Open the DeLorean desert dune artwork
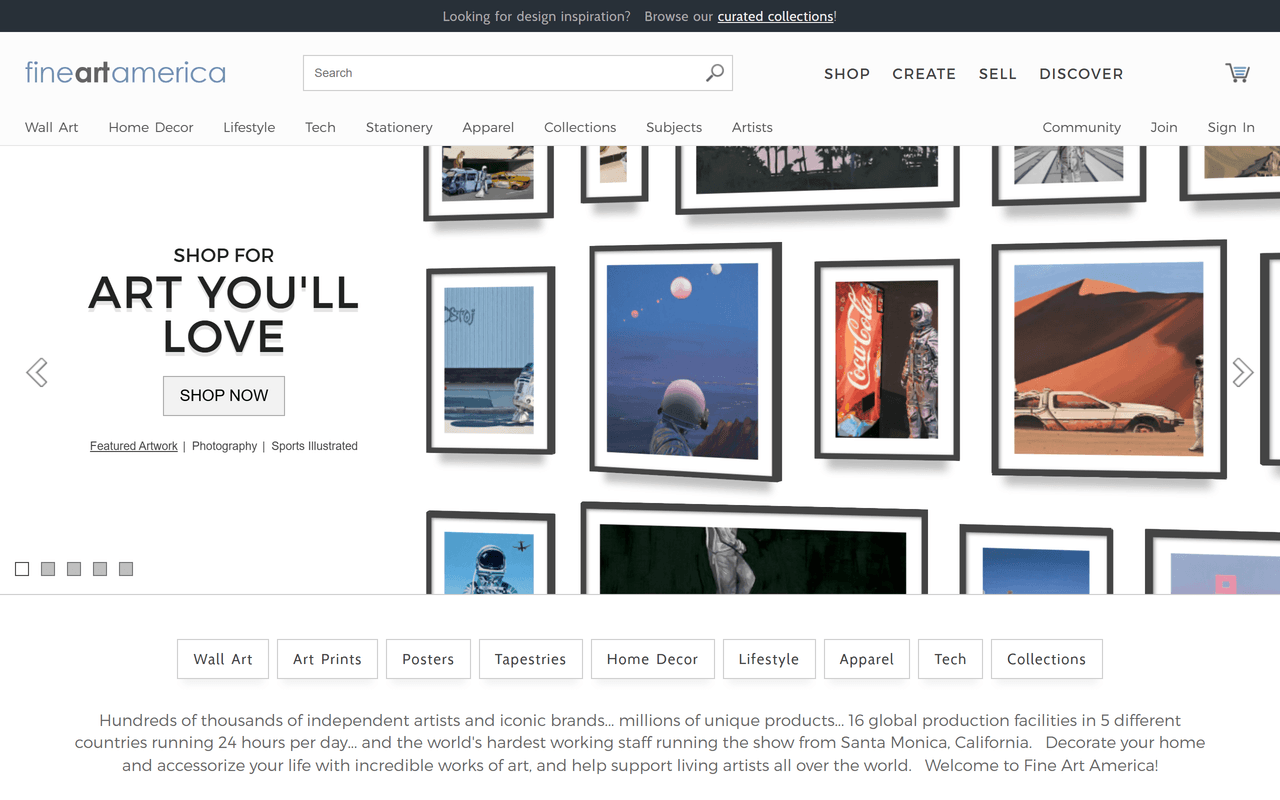Image resolution: width=1280 pixels, height=800 pixels. [1109, 359]
